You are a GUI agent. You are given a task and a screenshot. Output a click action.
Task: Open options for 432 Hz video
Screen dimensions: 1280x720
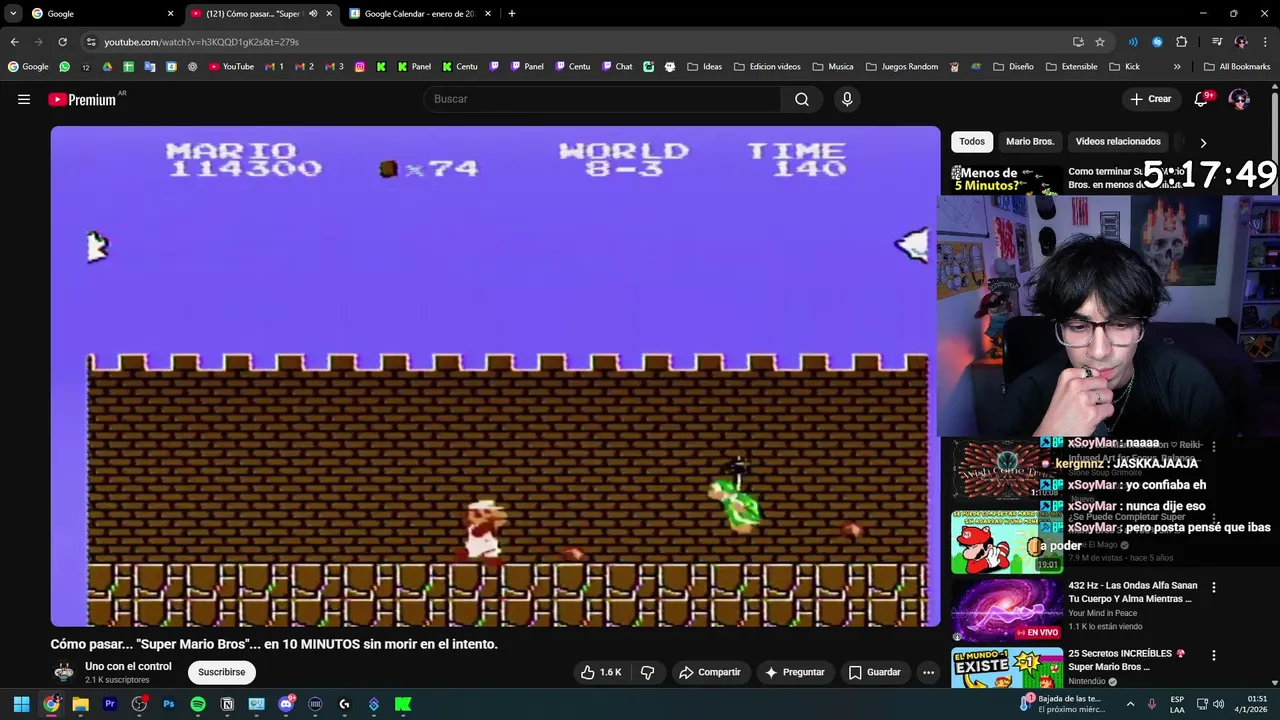1214,588
